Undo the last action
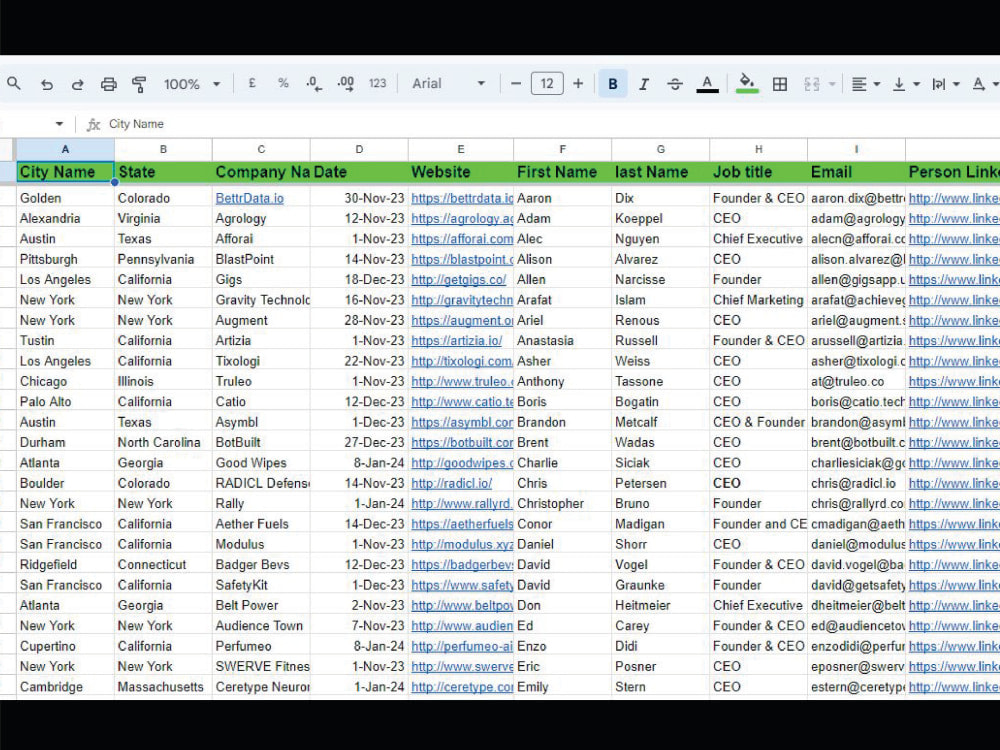 47,84
